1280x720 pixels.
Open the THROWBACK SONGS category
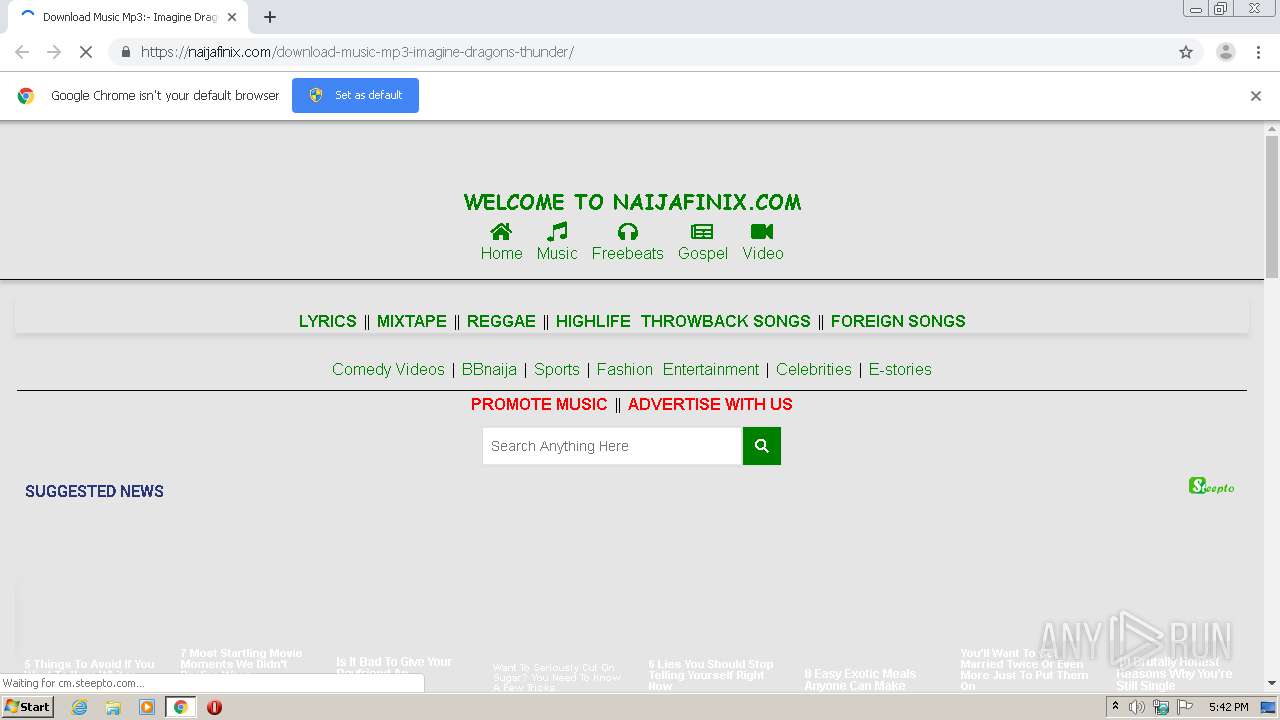point(726,321)
